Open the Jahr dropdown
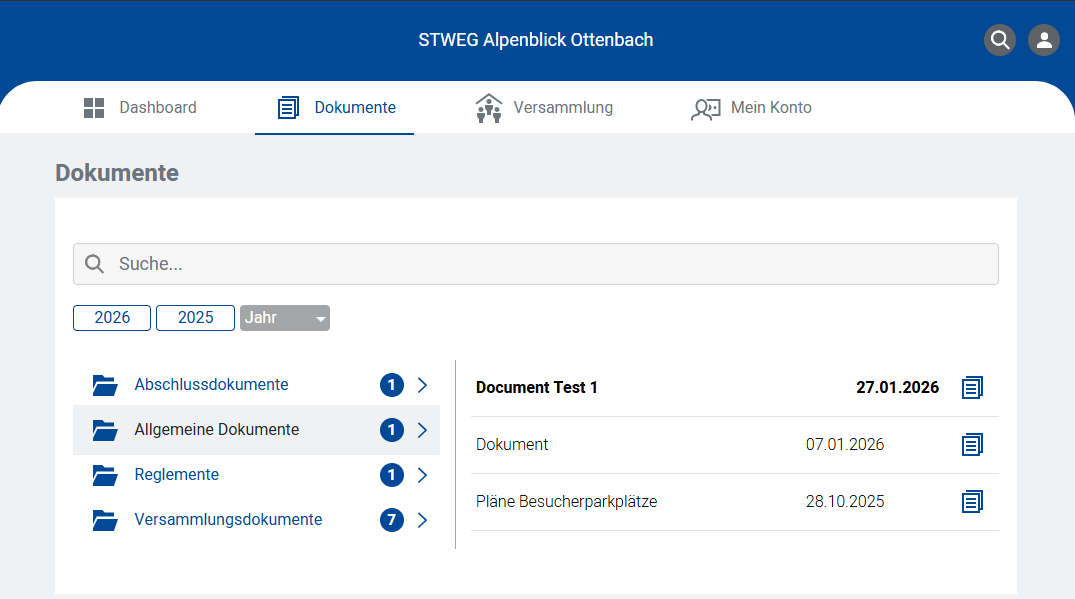 [285, 318]
